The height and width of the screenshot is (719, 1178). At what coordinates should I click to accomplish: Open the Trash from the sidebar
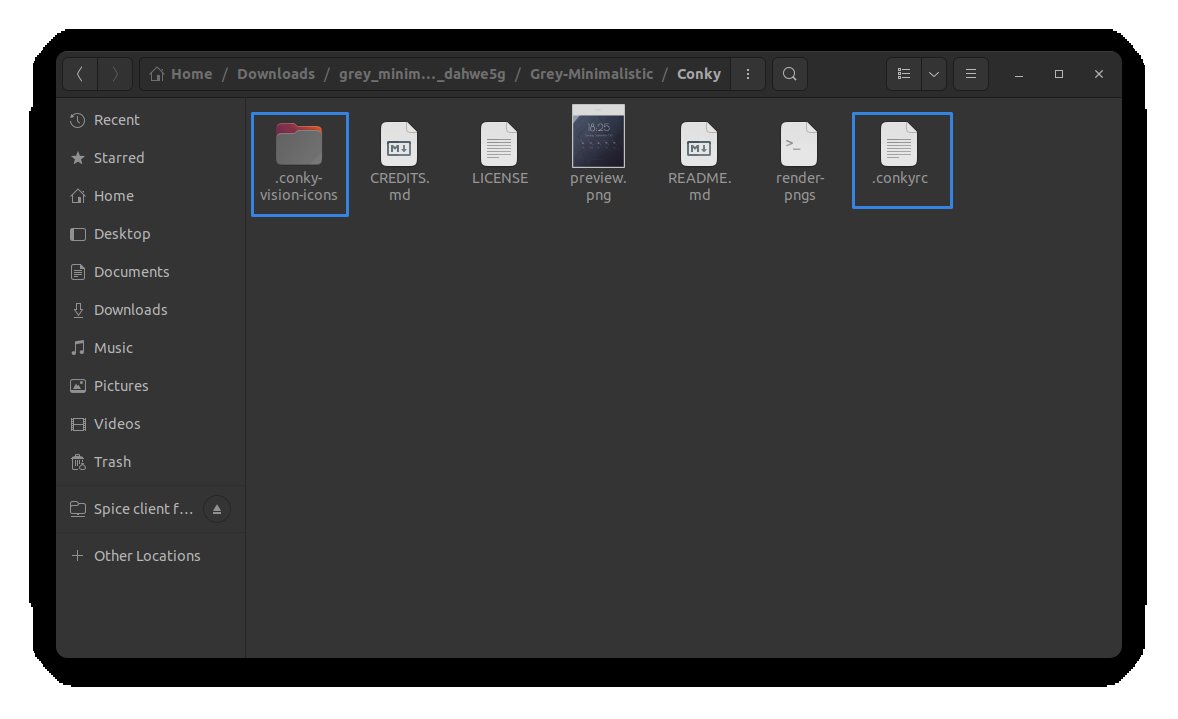(111, 462)
